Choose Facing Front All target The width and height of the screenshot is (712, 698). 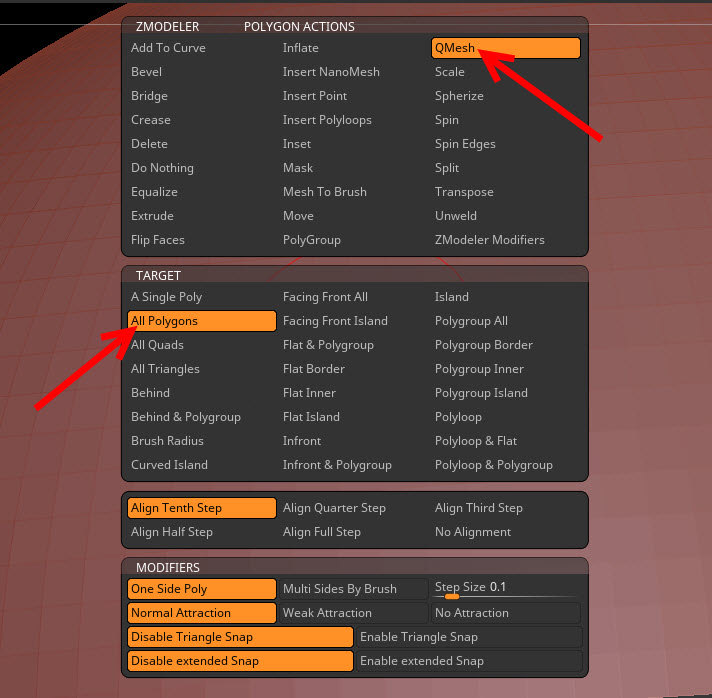325,297
